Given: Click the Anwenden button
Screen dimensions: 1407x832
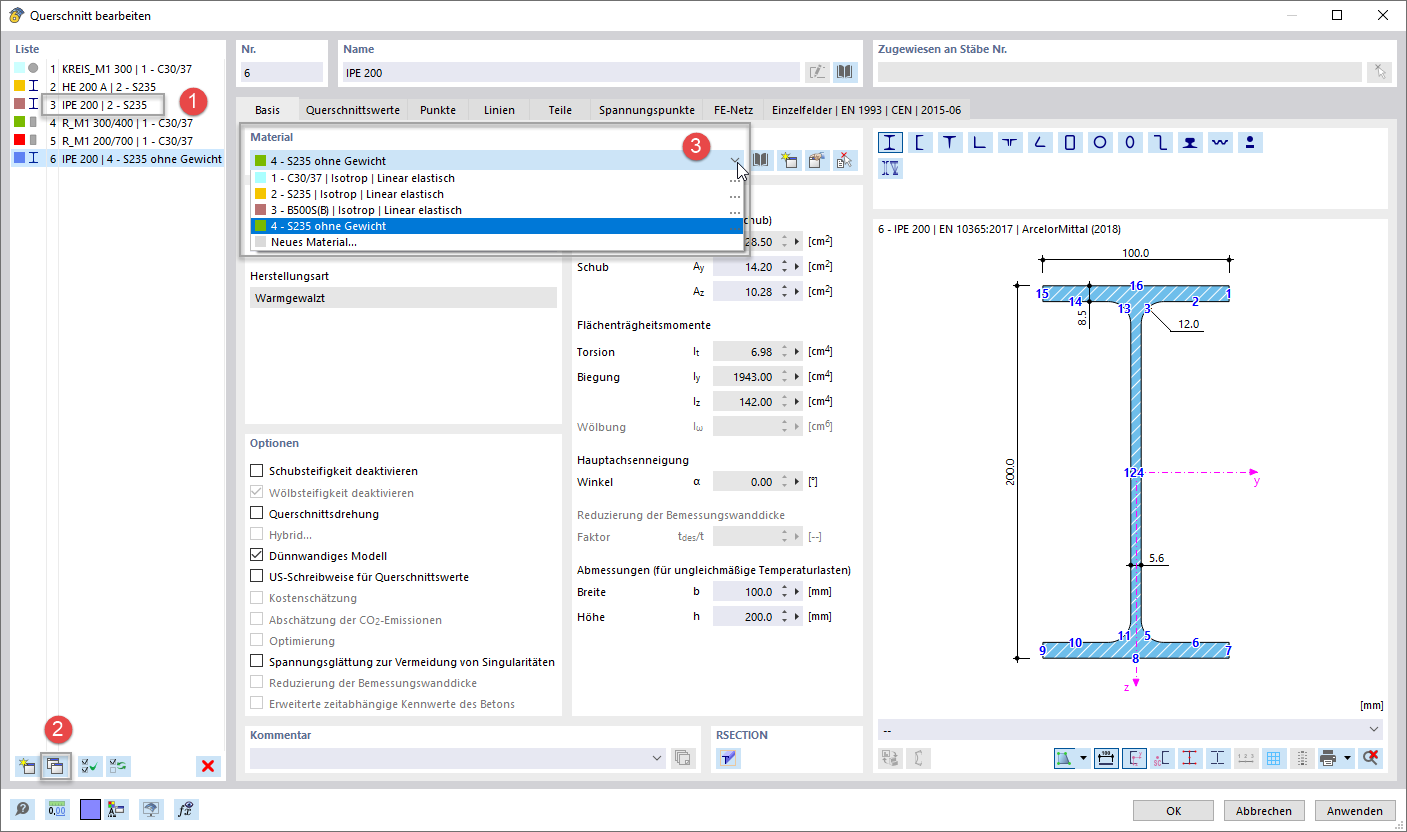Looking at the screenshot, I should (1355, 811).
